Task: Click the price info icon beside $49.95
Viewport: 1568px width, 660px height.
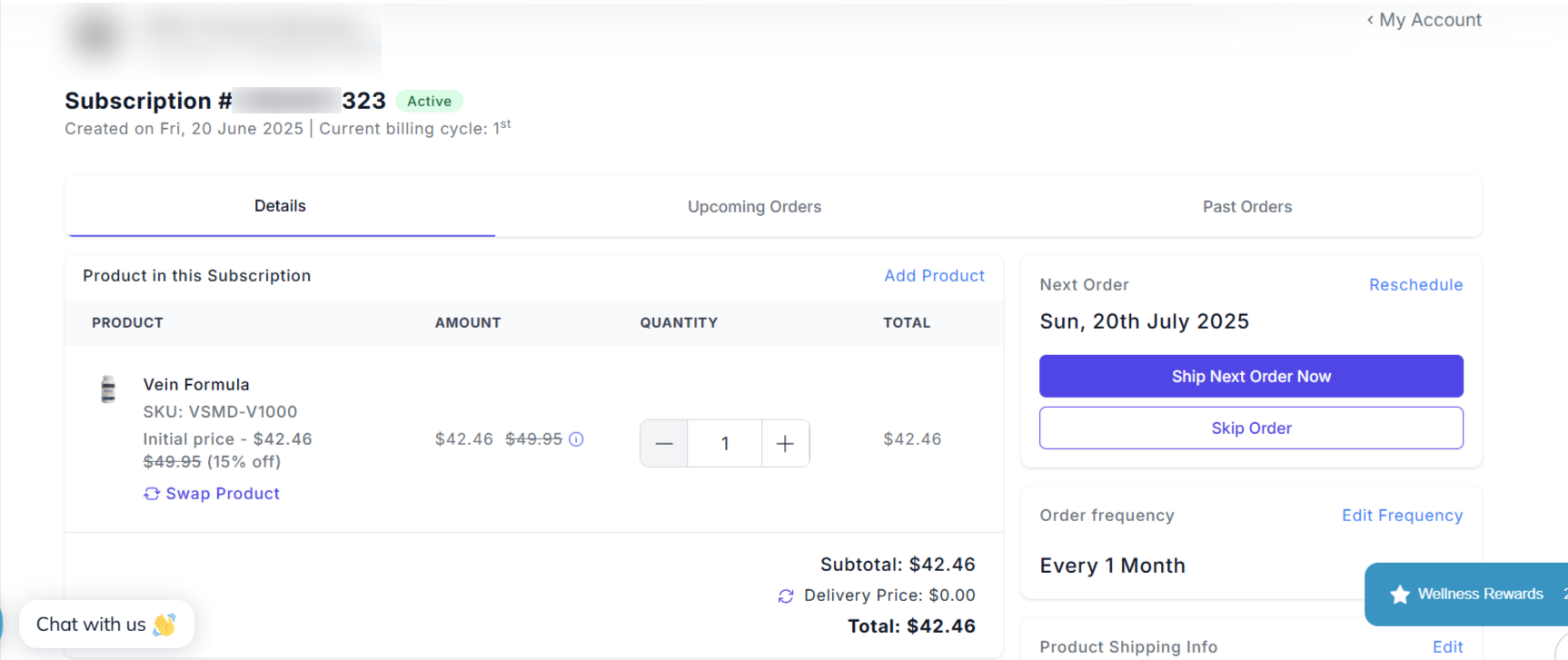Action: (x=576, y=439)
